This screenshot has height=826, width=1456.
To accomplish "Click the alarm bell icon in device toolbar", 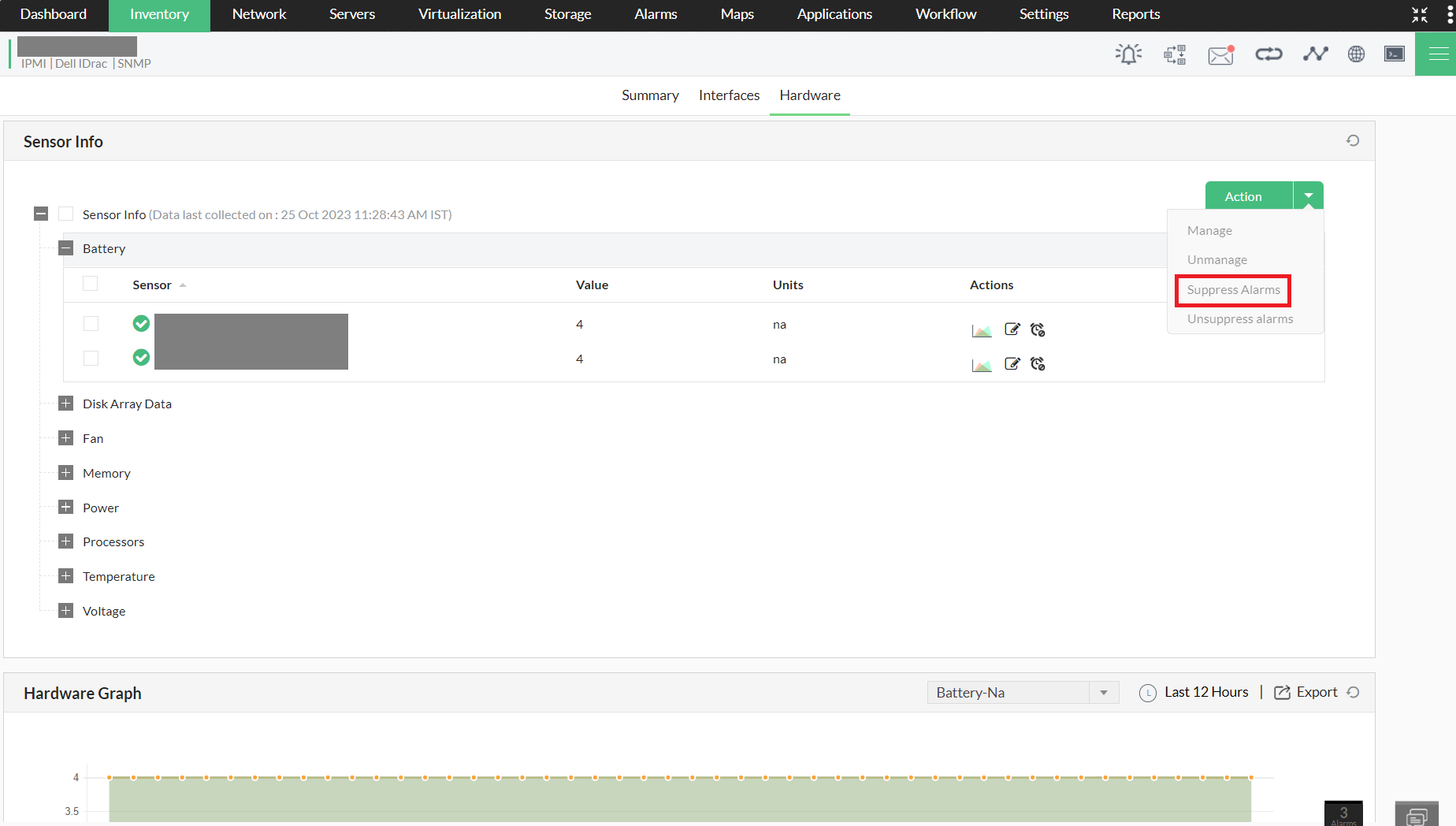I will (1128, 54).
